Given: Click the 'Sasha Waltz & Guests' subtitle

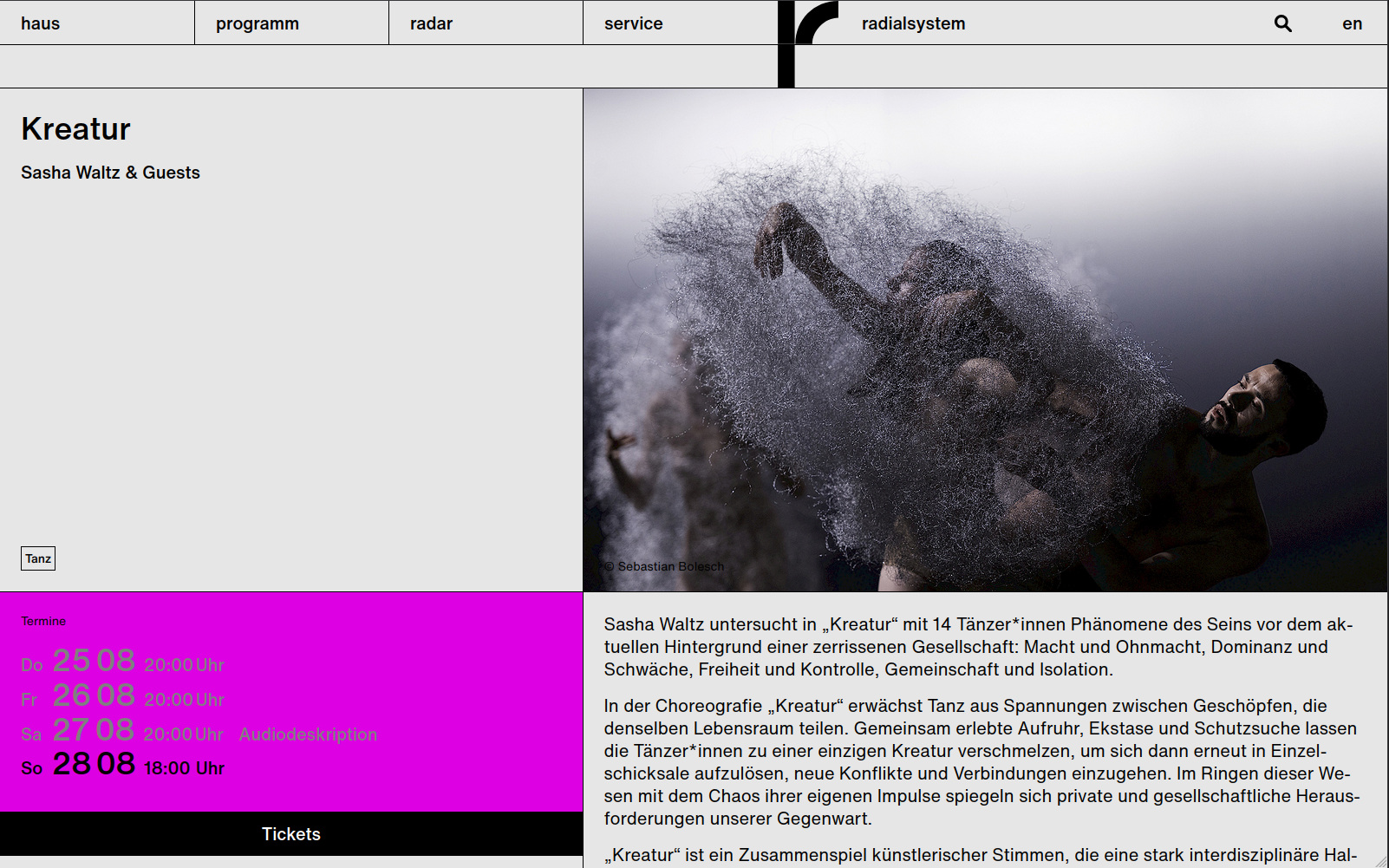Looking at the screenshot, I should (x=110, y=173).
